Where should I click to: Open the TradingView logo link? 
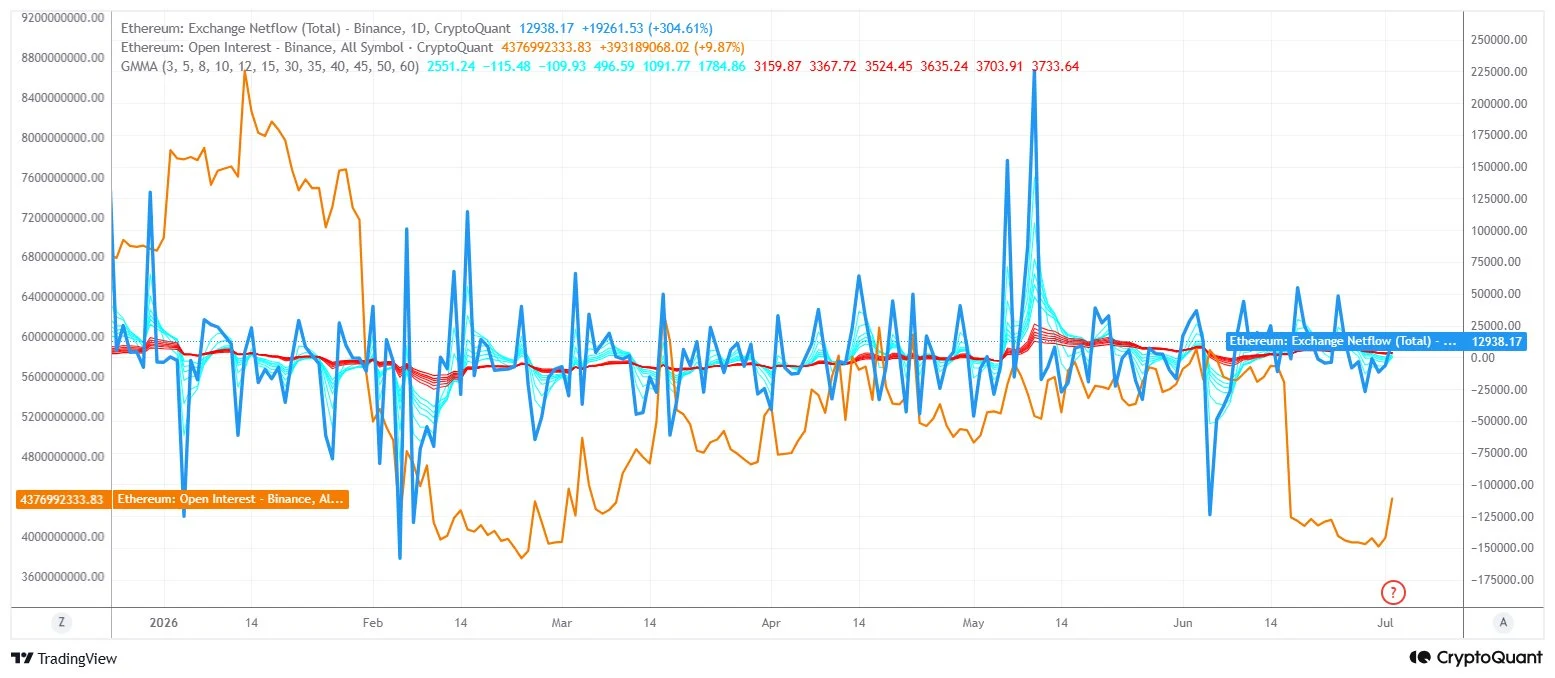tap(64, 658)
